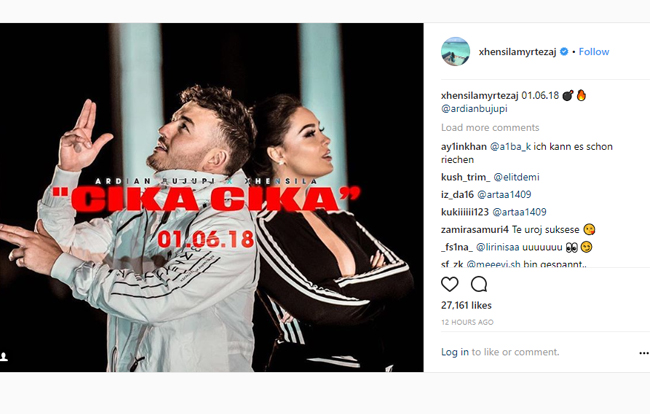This screenshot has width=650, height=414.
Task: Open commenter zamirasamuri4's profile
Action: click(x=475, y=230)
